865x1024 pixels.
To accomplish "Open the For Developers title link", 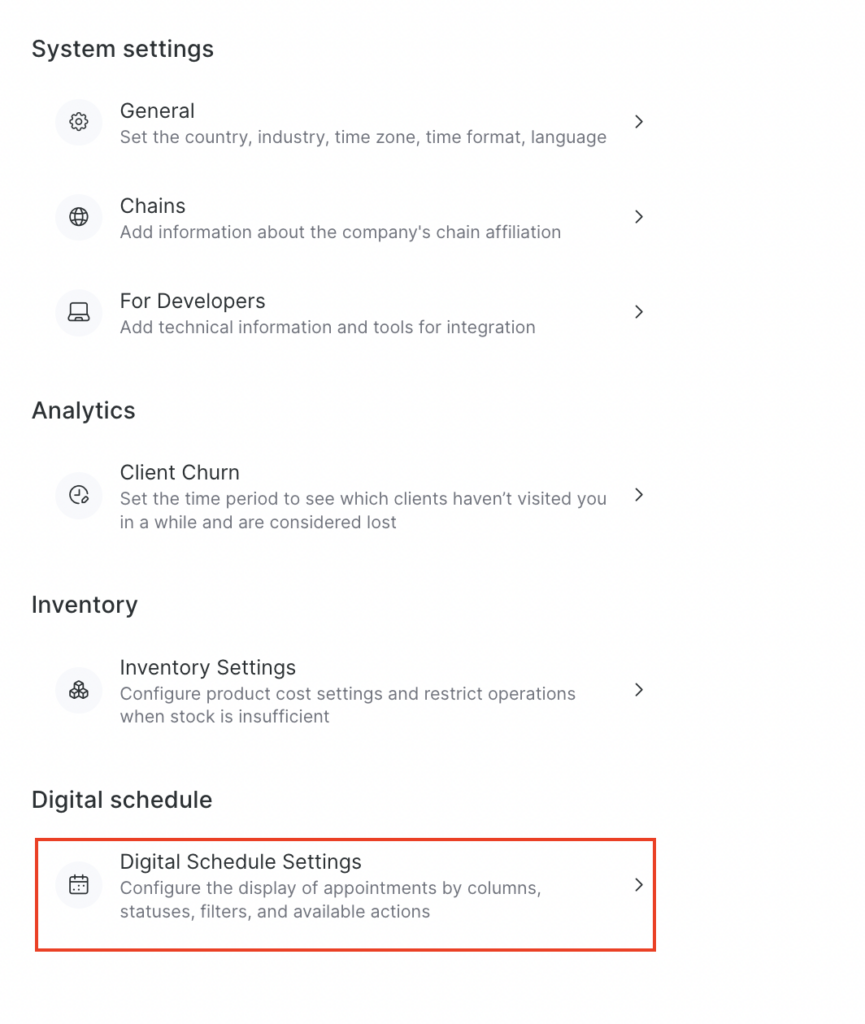I will tap(192, 301).
